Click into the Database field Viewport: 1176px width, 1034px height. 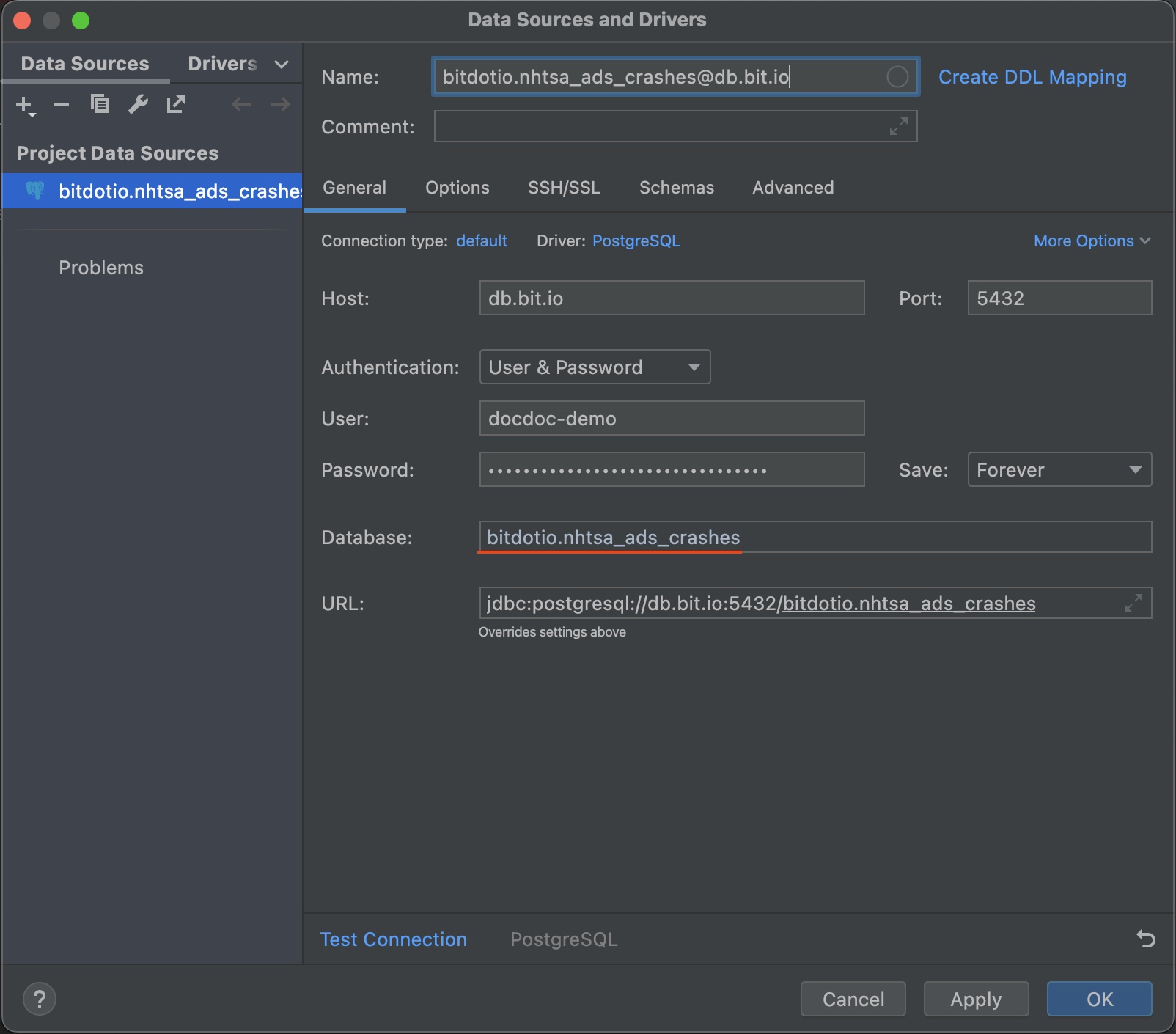tap(815, 537)
